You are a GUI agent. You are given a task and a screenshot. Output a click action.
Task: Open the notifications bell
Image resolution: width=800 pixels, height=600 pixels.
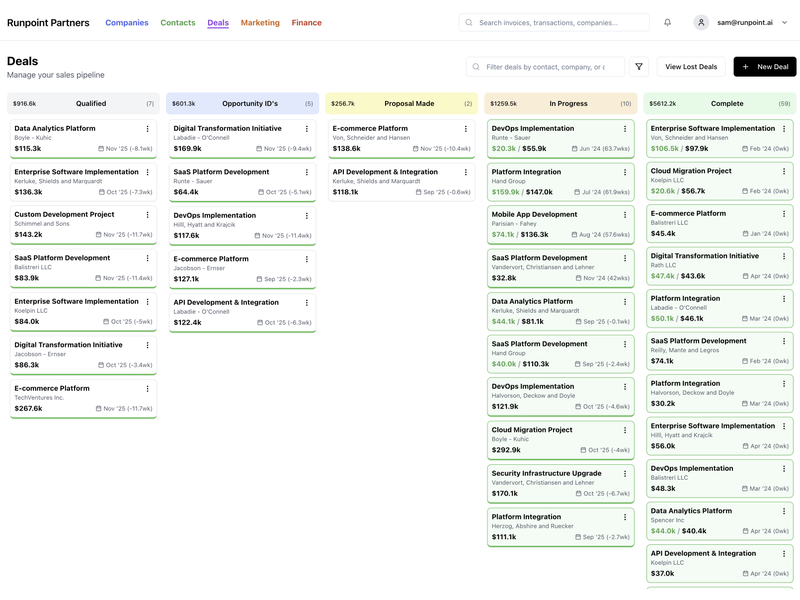(x=667, y=22)
